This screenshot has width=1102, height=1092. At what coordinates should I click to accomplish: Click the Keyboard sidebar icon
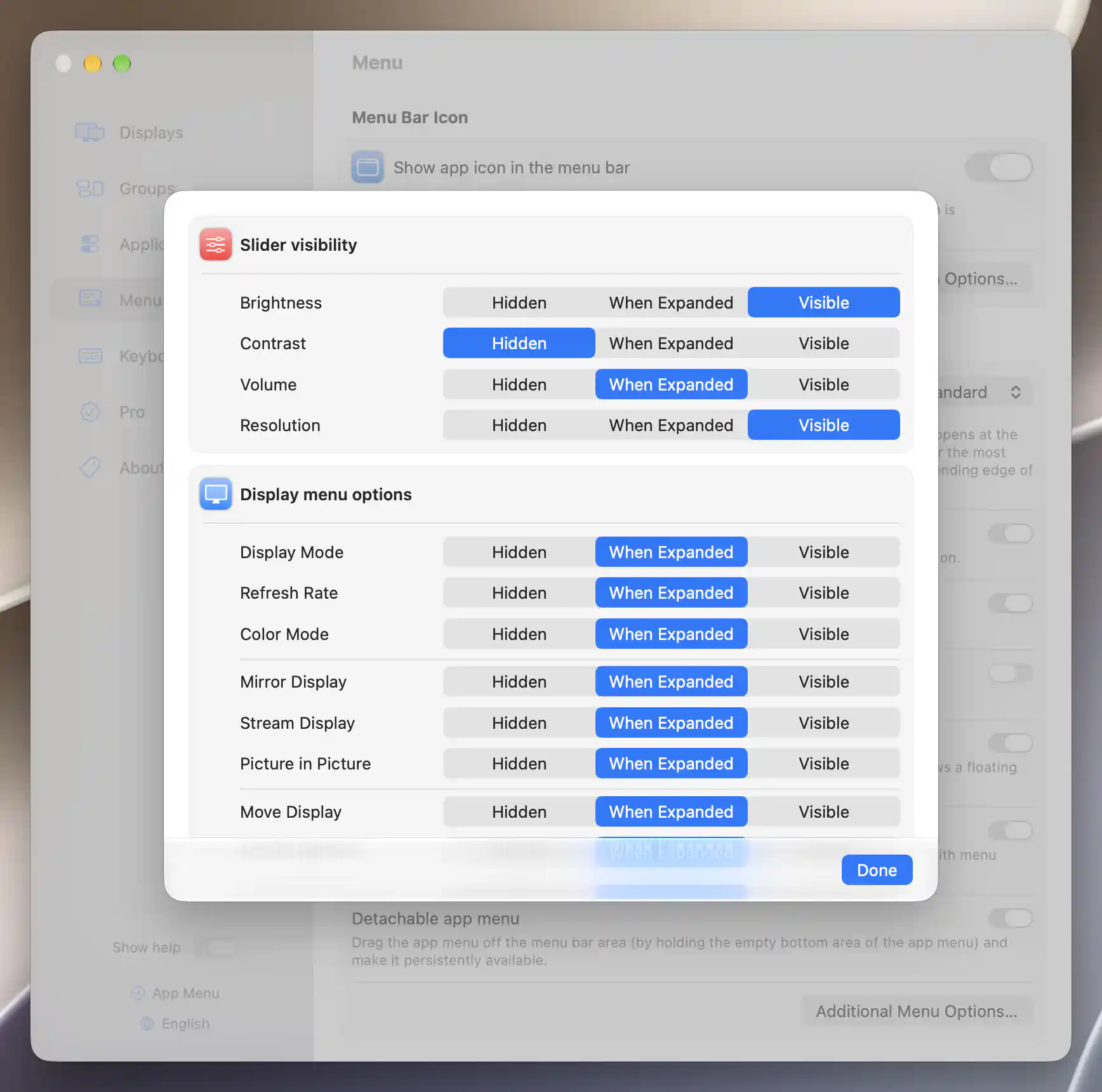90,356
